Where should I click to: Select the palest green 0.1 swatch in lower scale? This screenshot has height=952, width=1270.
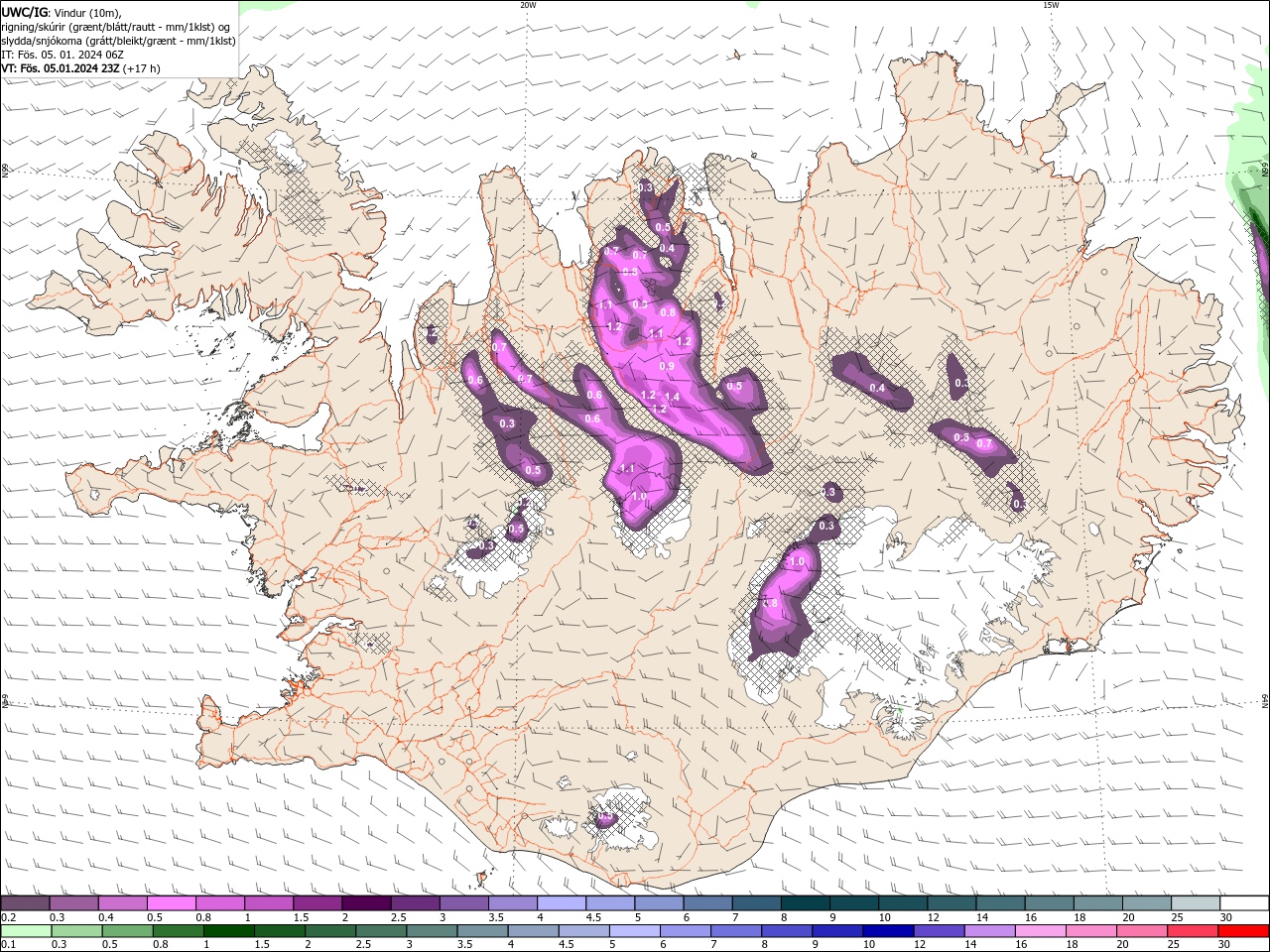[25, 930]
